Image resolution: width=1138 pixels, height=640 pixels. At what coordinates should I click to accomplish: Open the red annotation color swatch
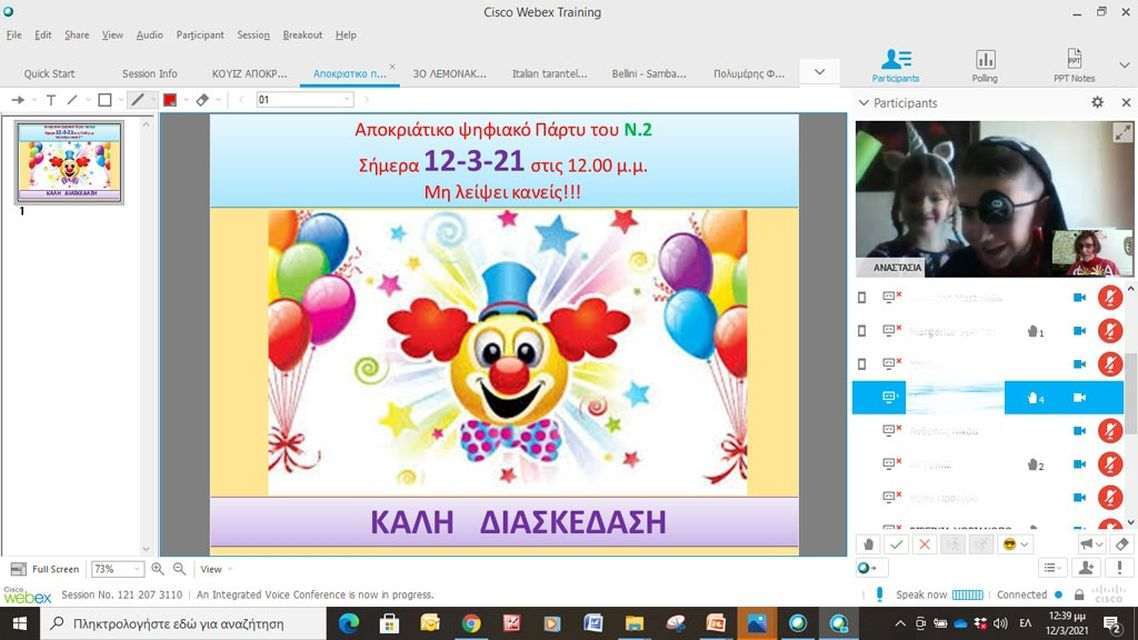(169, 100)
